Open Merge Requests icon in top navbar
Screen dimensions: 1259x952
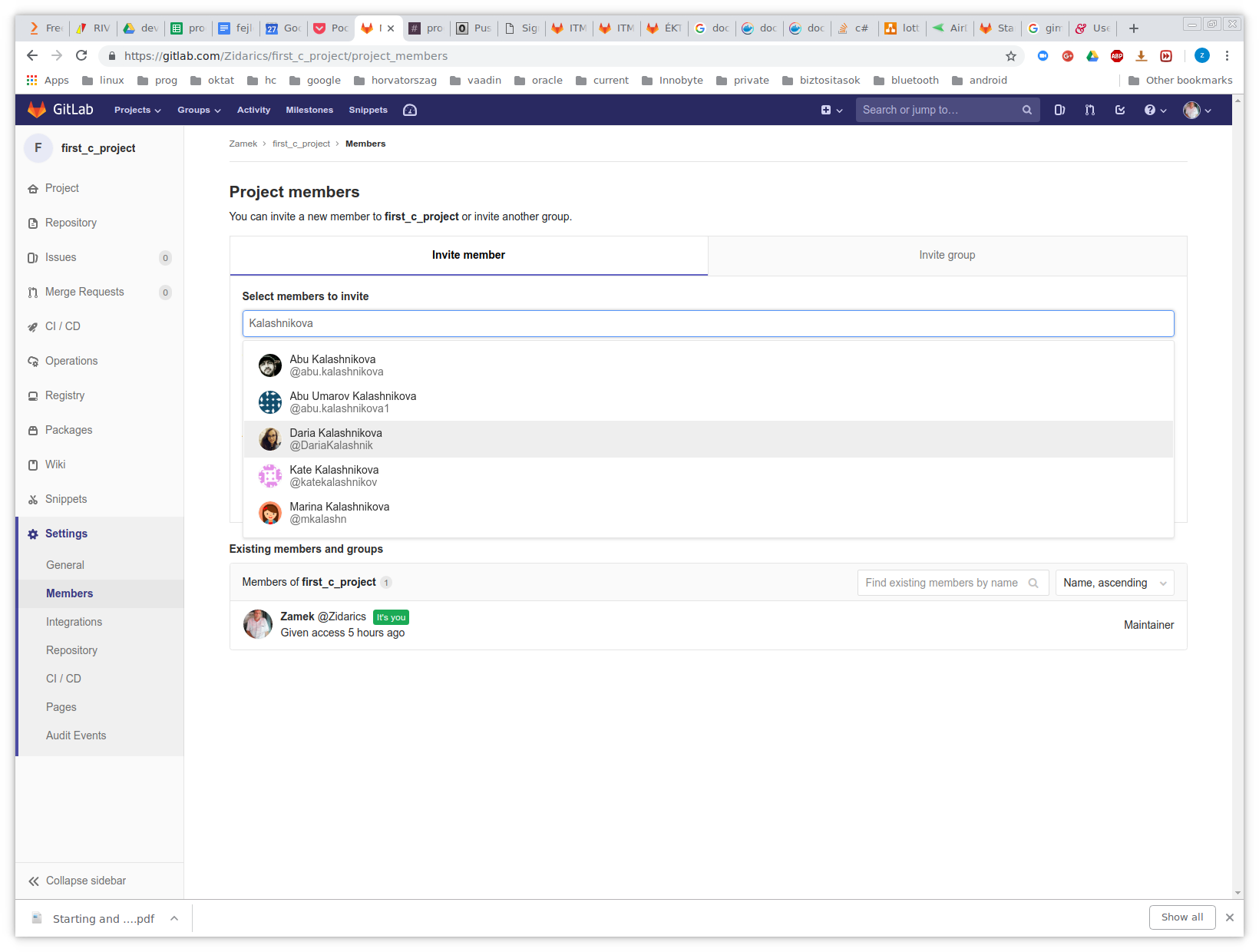pyautogui.click(x=1089, y=110)
